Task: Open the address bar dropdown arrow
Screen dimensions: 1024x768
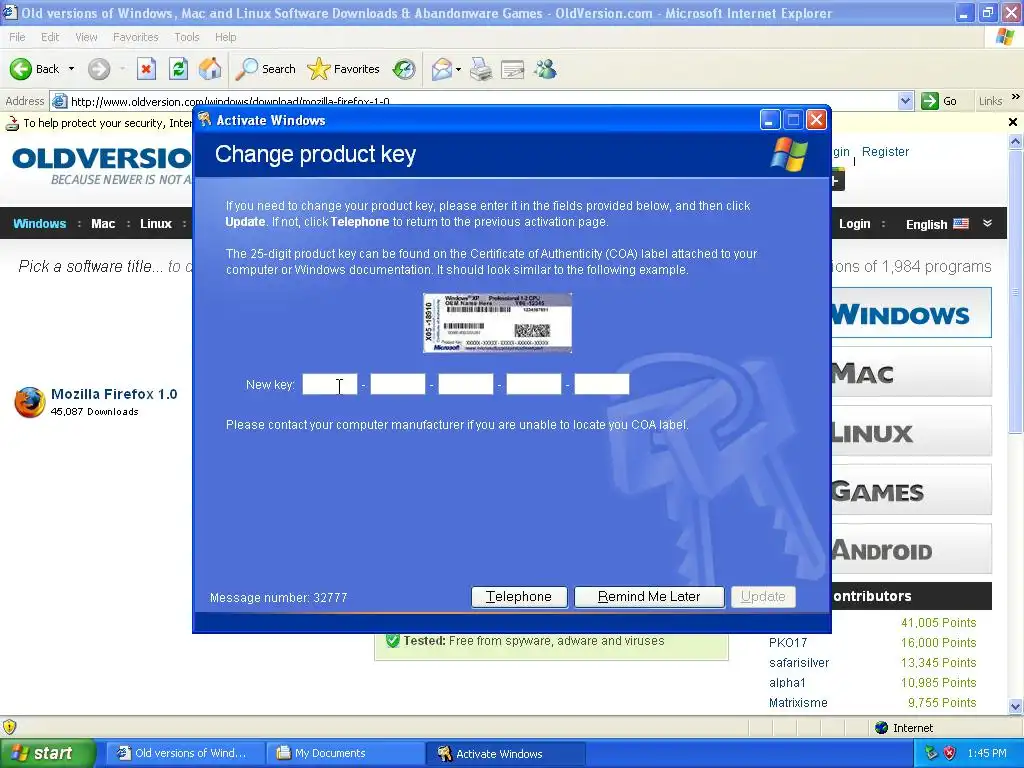Action: coord(905,101)
